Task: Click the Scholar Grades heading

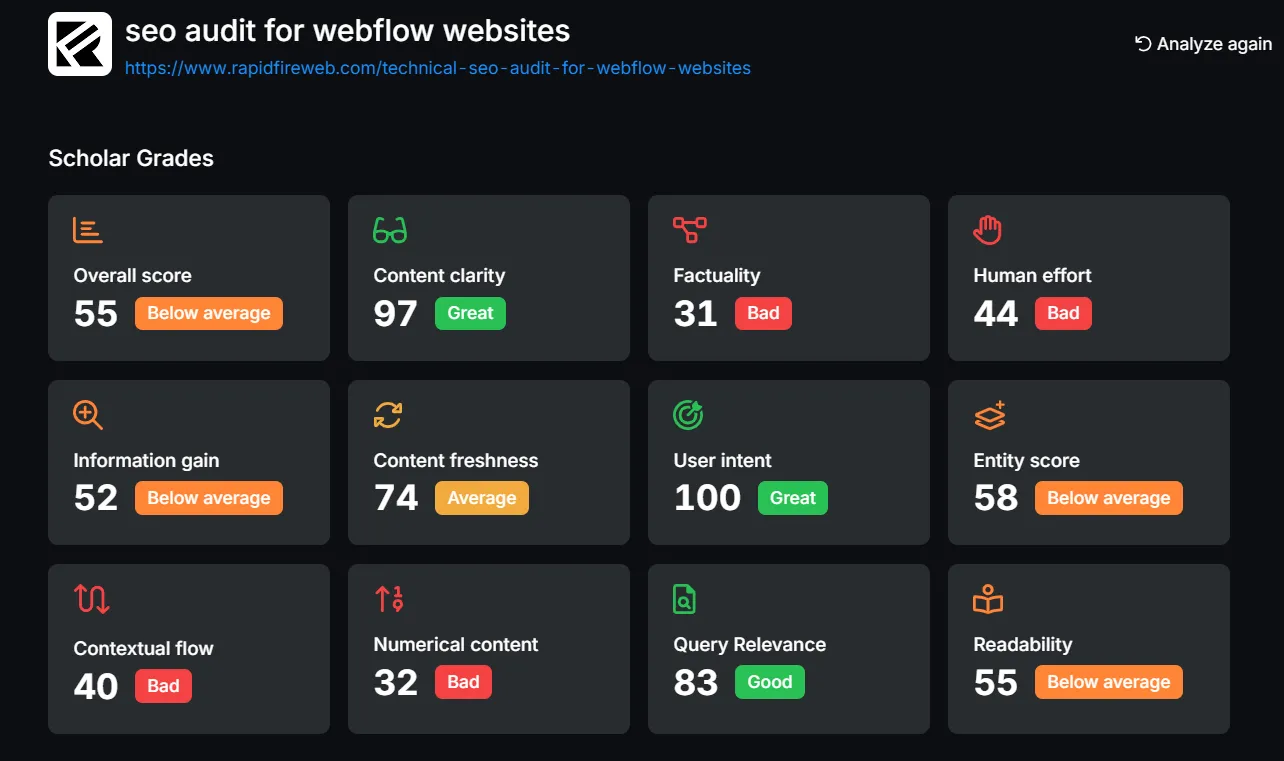Action: pos(130,158)
